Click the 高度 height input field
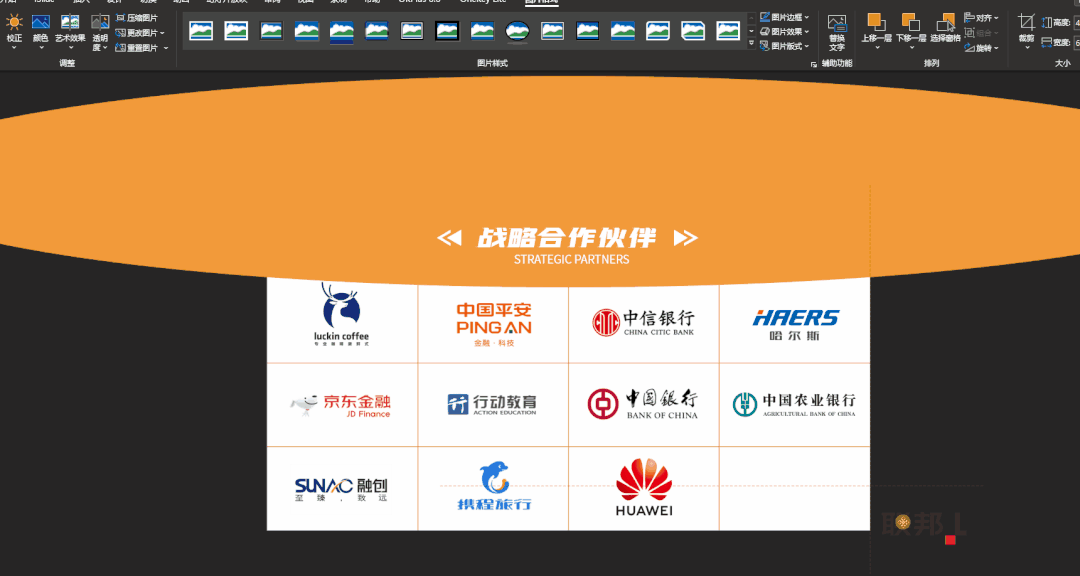Image resolution: width=1080 pixels, height=576 pixels. click(1077, 23)
